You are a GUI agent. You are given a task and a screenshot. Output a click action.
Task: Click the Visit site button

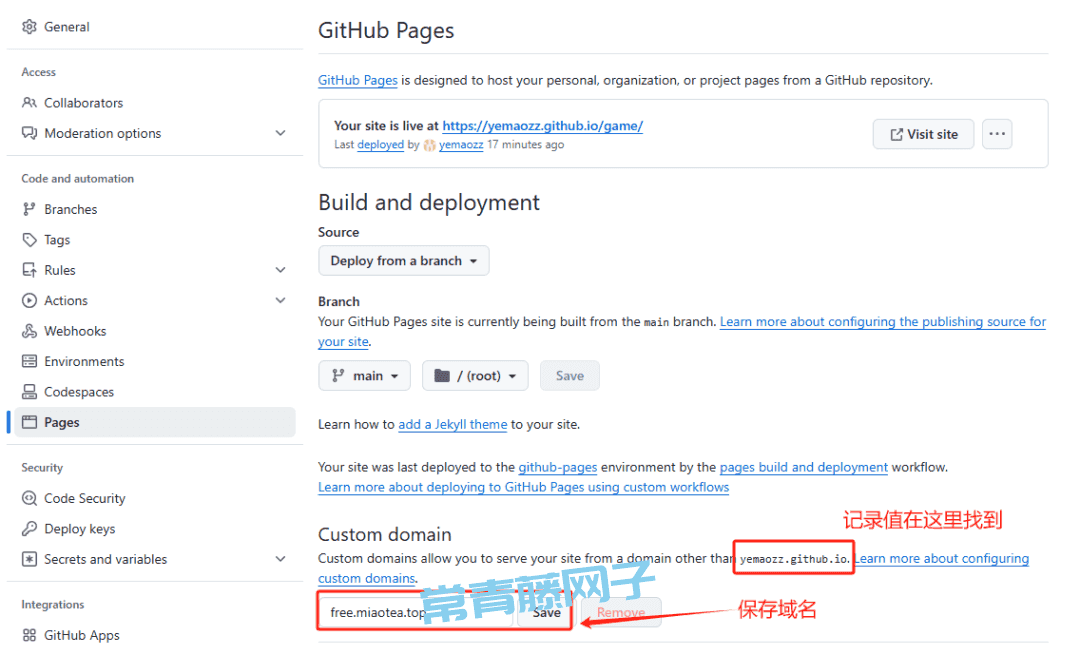924,134
